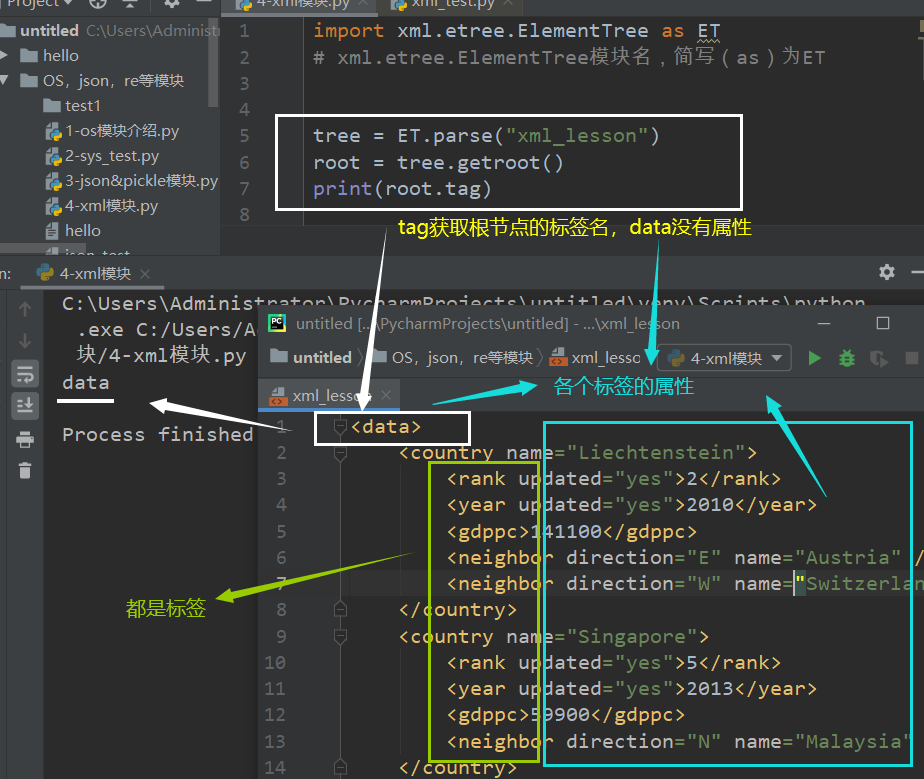Click root = tree.getroot() code line
Viewport: 924px width, 779px height.
[x=438, y=163]
